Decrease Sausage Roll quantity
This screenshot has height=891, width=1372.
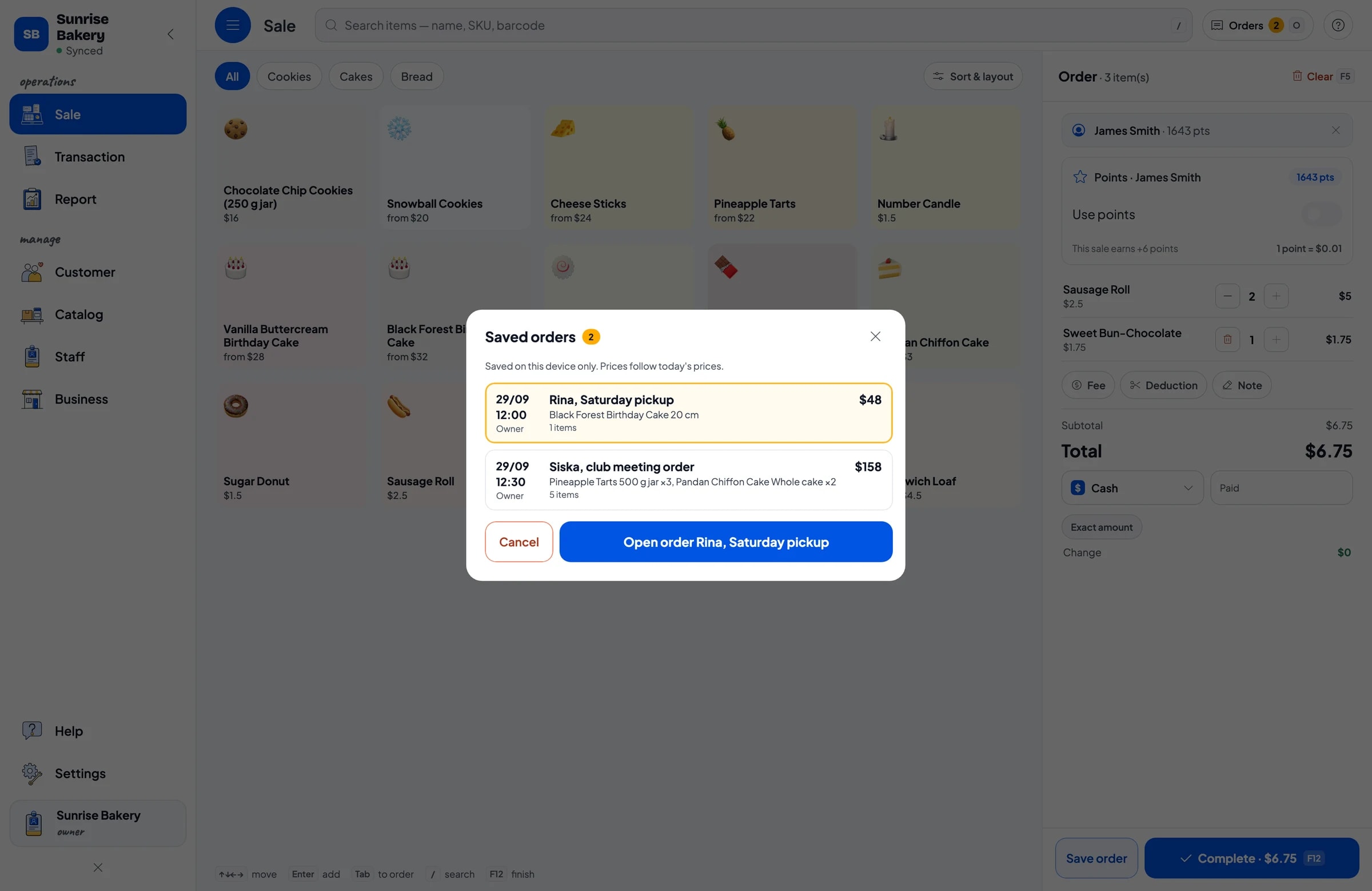(x=1227, y=295)
